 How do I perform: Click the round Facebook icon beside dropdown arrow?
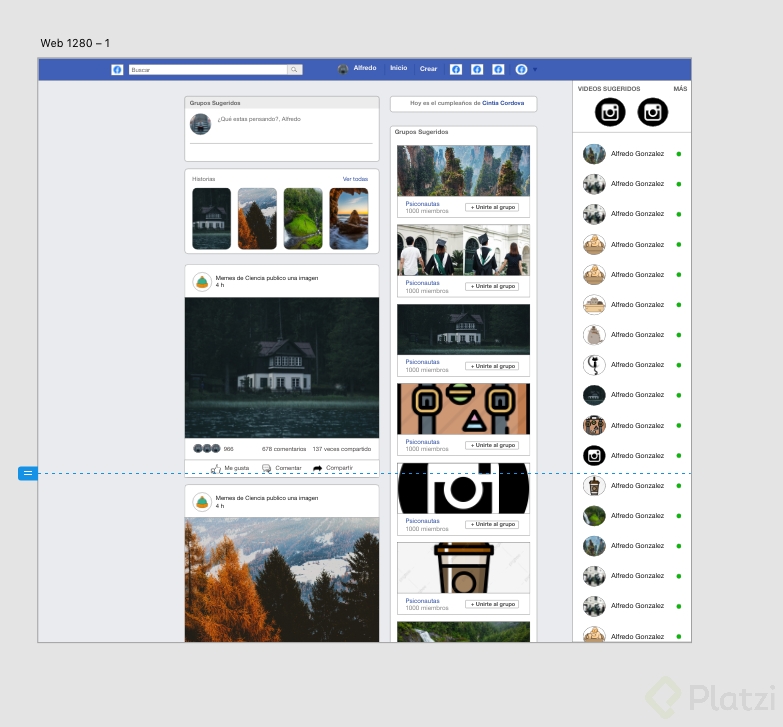pos(521,69)
